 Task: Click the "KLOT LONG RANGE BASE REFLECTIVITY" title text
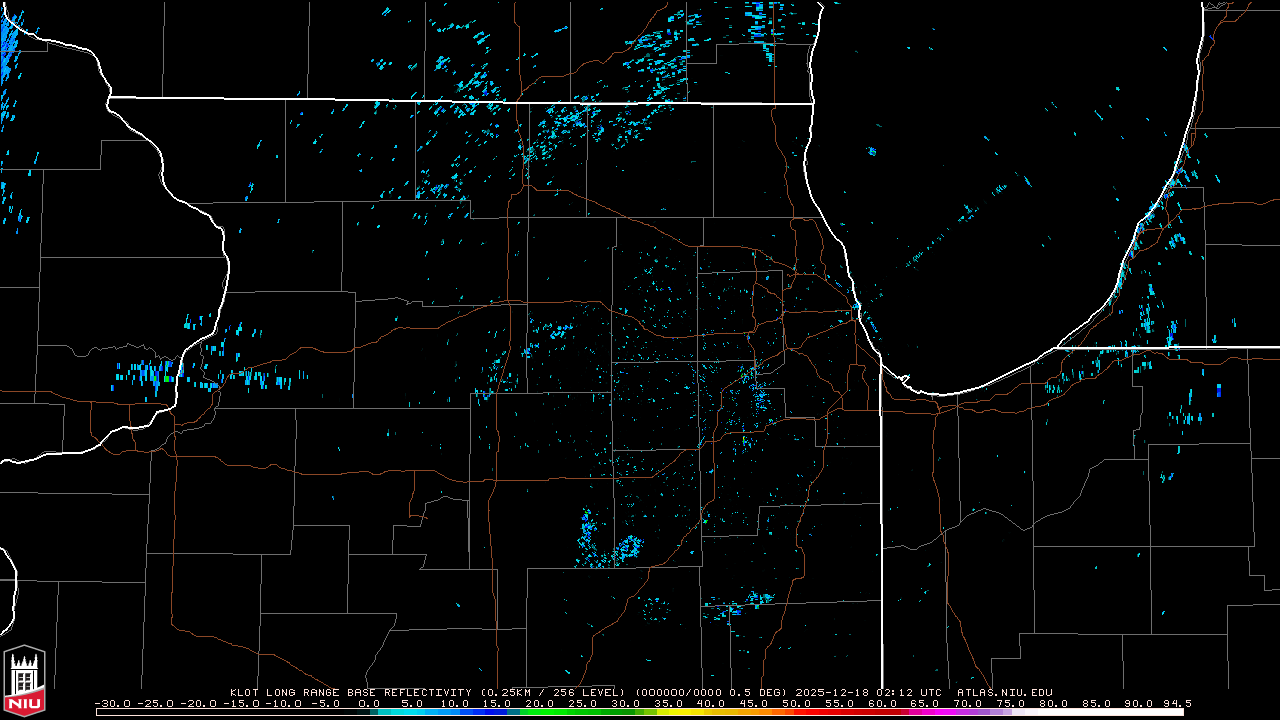pos(350,692)
